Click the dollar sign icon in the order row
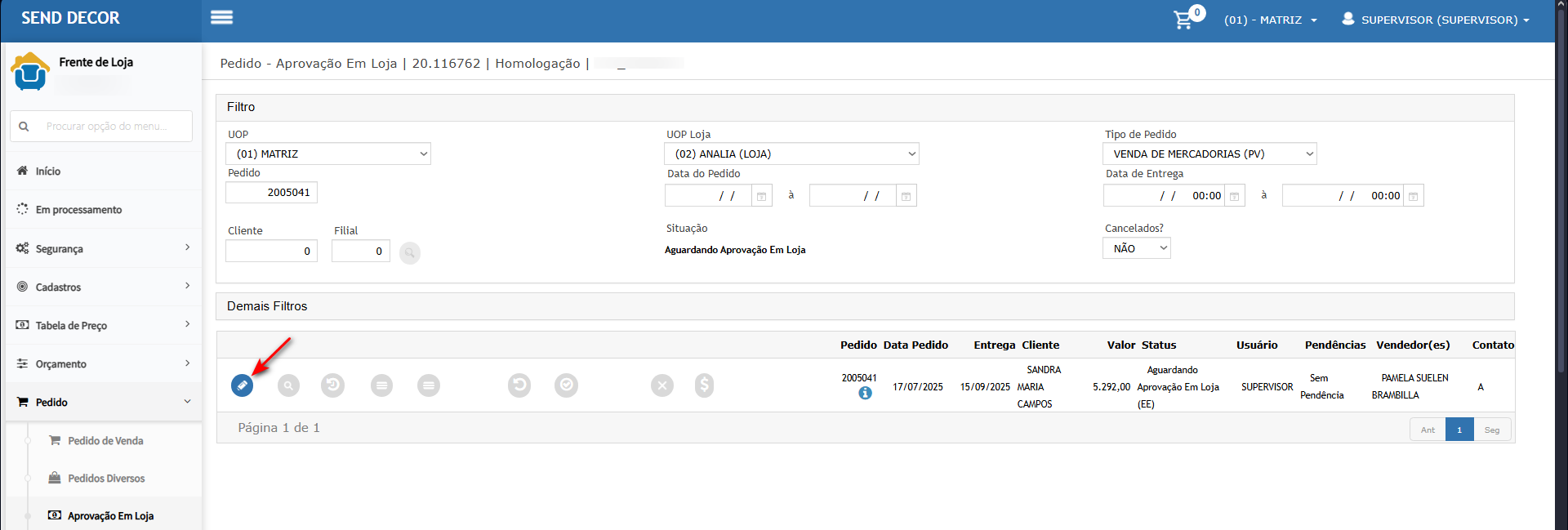 coord(704,385)
